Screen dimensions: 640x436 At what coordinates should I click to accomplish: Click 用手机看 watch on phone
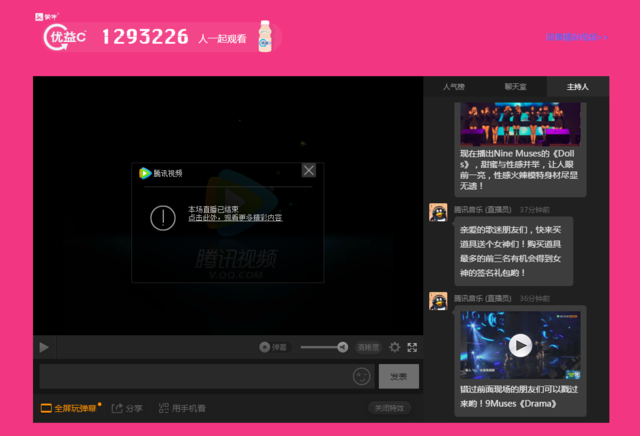(x=182, y=408)
